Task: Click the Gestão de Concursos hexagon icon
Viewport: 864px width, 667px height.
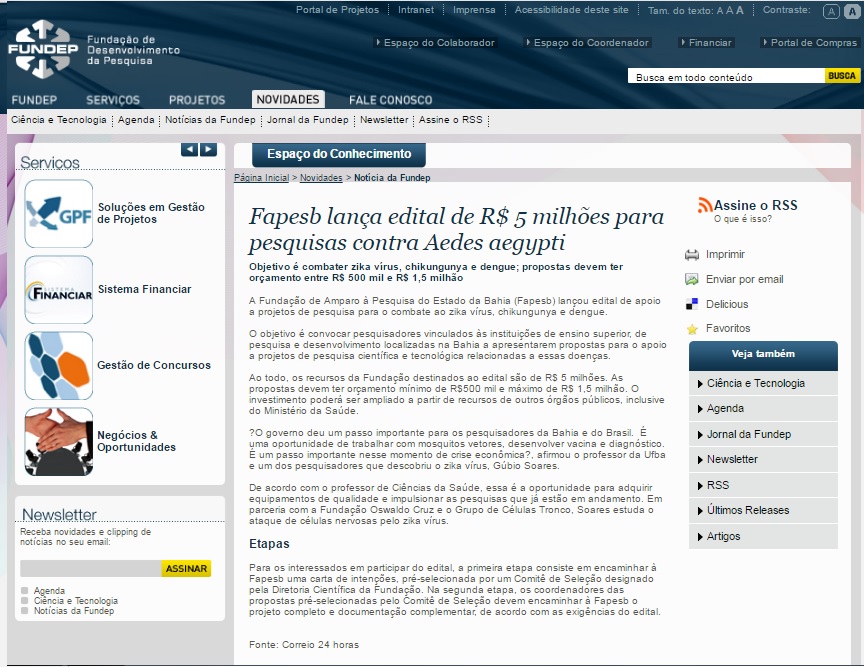Action: point(59,366)
